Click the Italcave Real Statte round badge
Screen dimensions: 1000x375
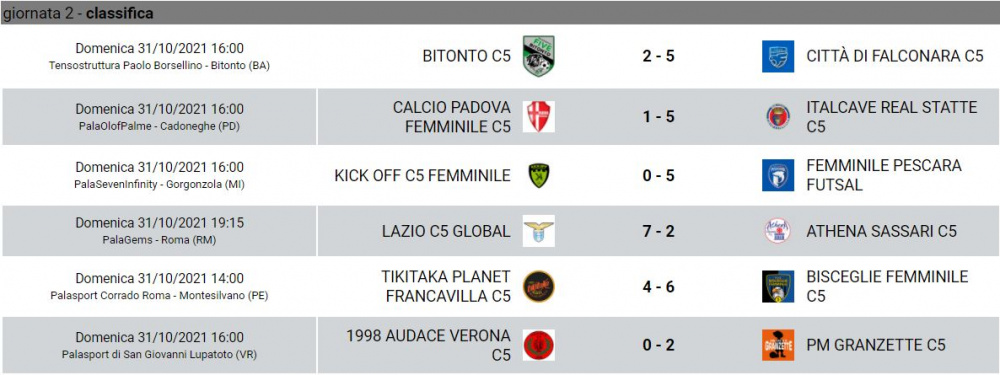pyautogui.click(x=777, y=117)
